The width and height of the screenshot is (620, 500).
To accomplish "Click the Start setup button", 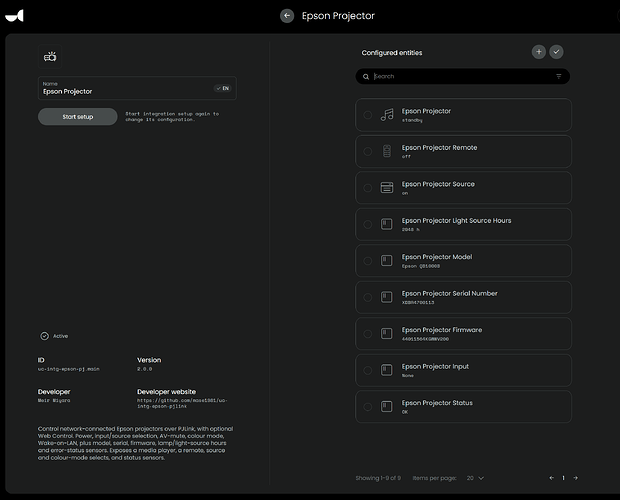I will [78, 117].
